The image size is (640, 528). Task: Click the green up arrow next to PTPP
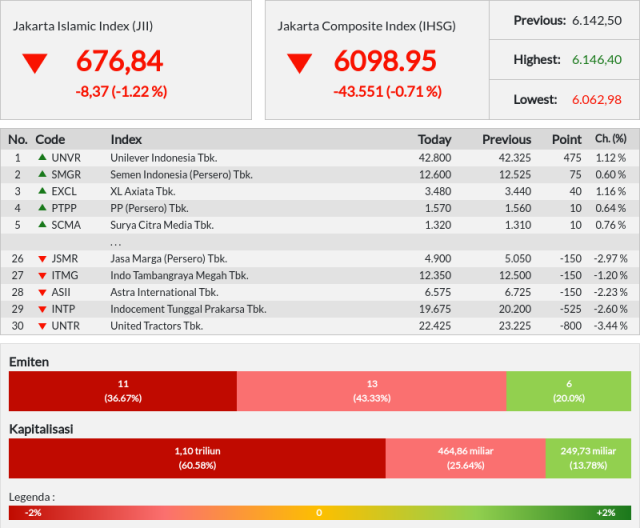click(42, 207)
